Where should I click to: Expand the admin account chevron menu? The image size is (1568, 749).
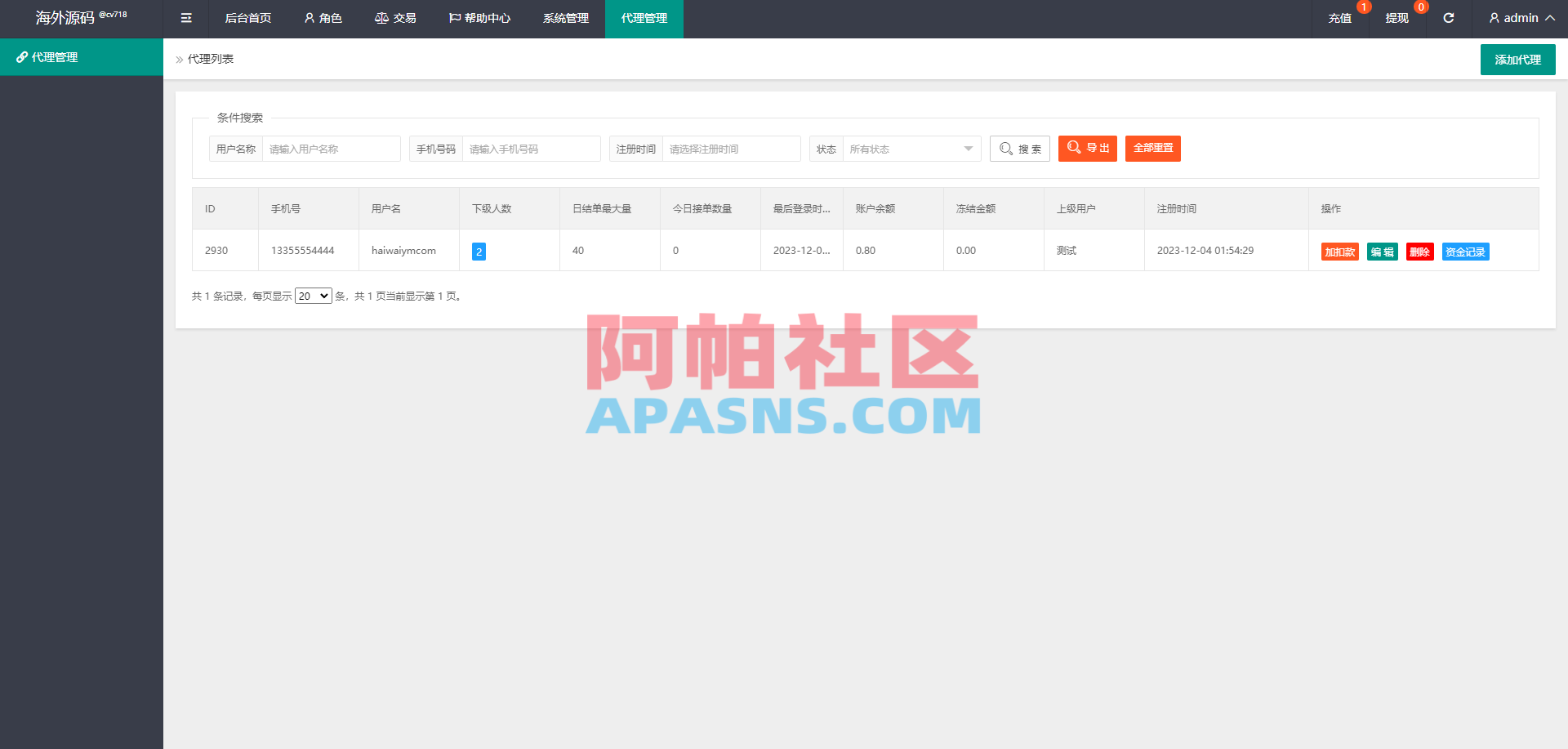[x=1549, y=18]
